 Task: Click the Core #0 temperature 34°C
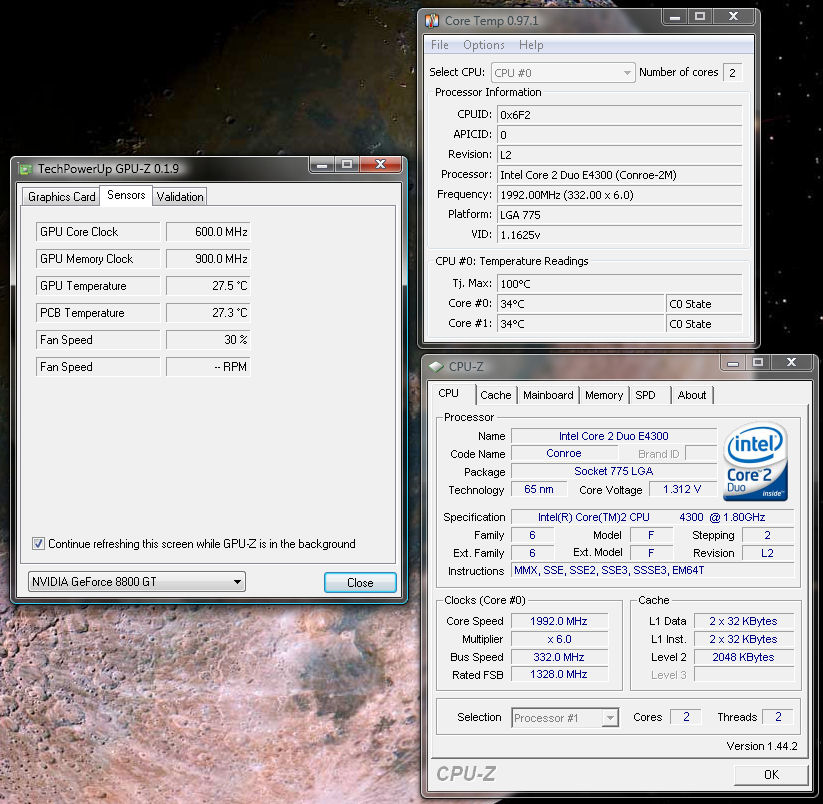point(581,304)
